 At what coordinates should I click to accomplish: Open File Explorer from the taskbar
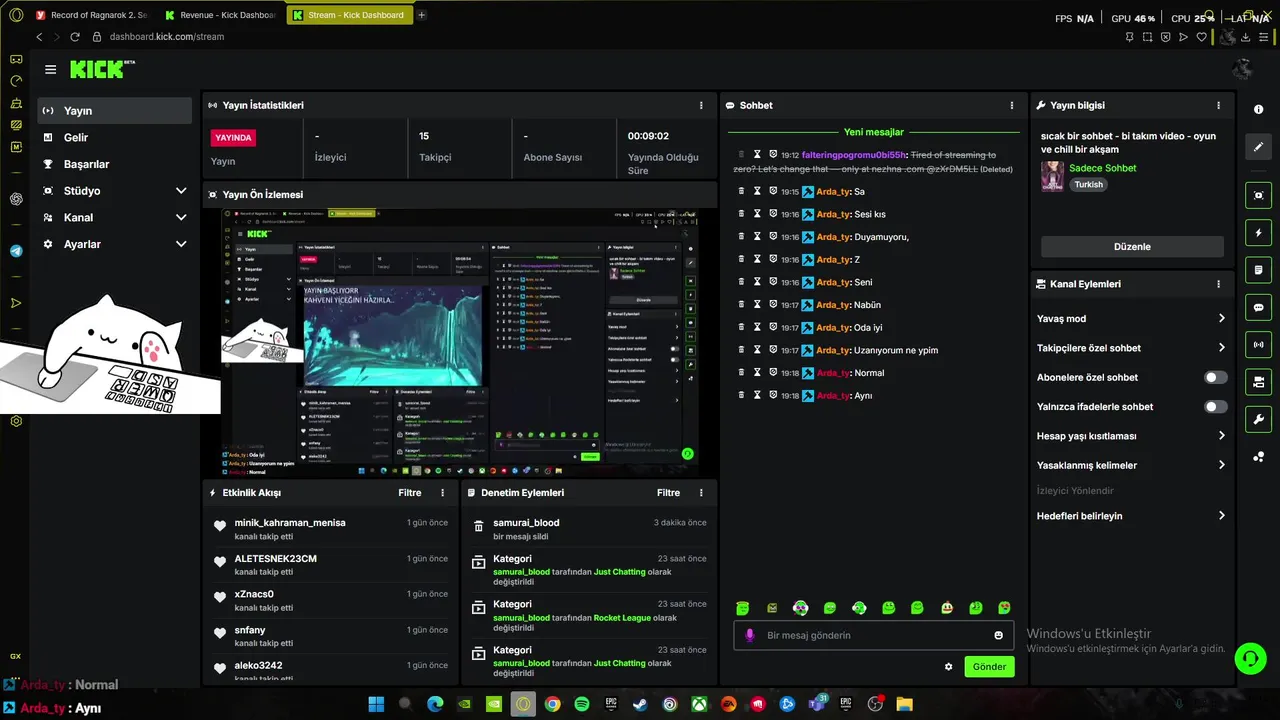[904, 704]
